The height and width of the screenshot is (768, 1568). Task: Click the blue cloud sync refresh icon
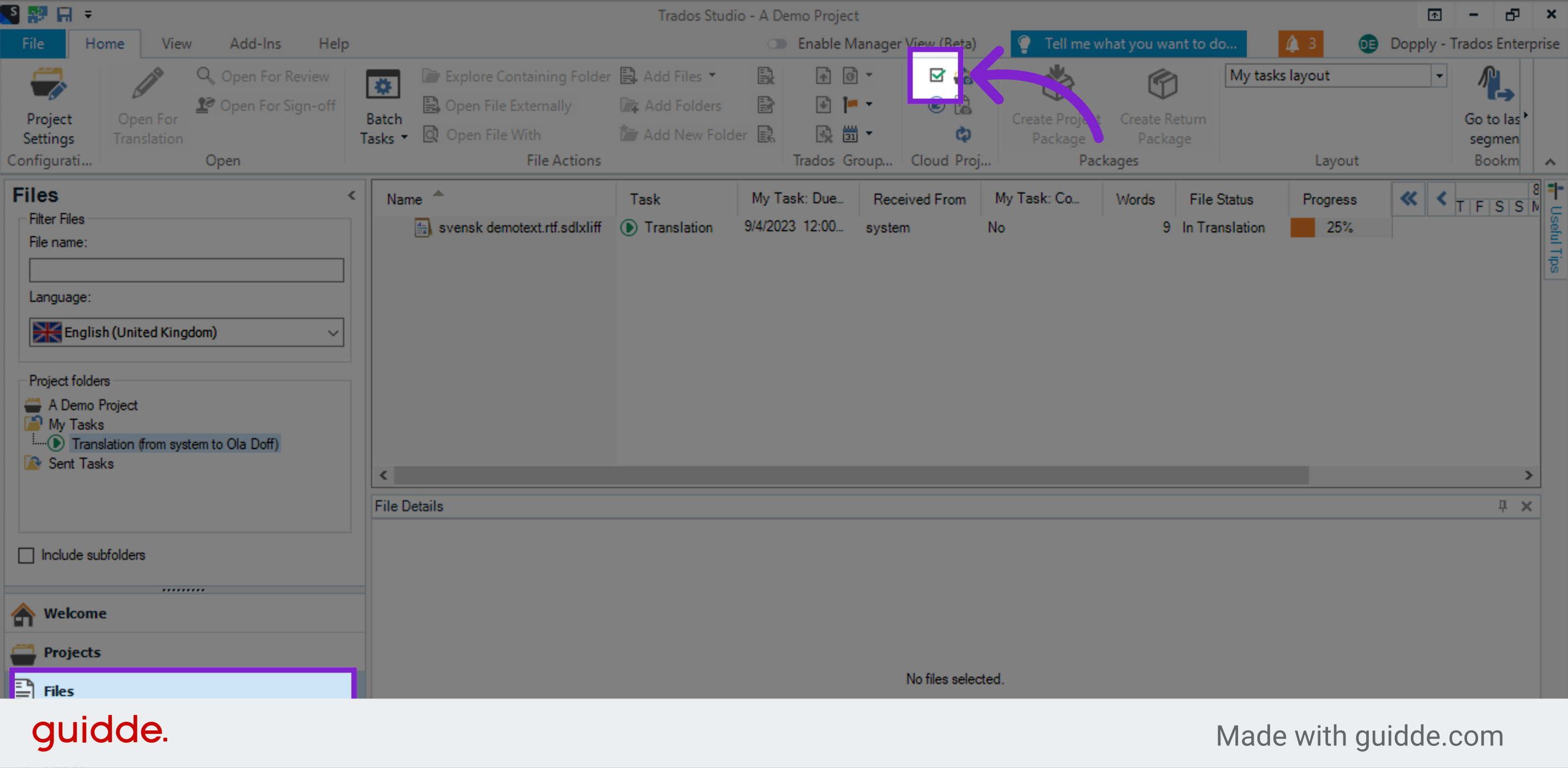click(x=963, y=134)
